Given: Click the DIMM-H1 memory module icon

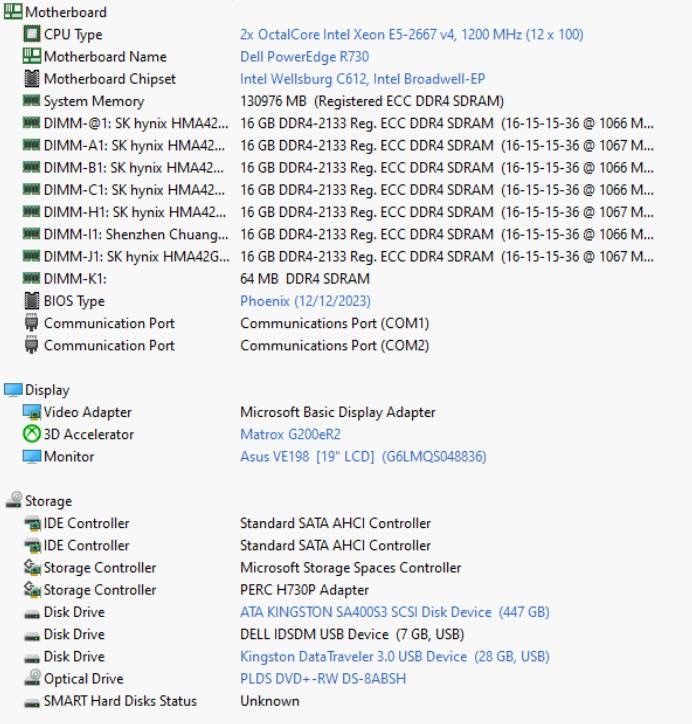Looking at the screenshot, I should click(31, 211).
